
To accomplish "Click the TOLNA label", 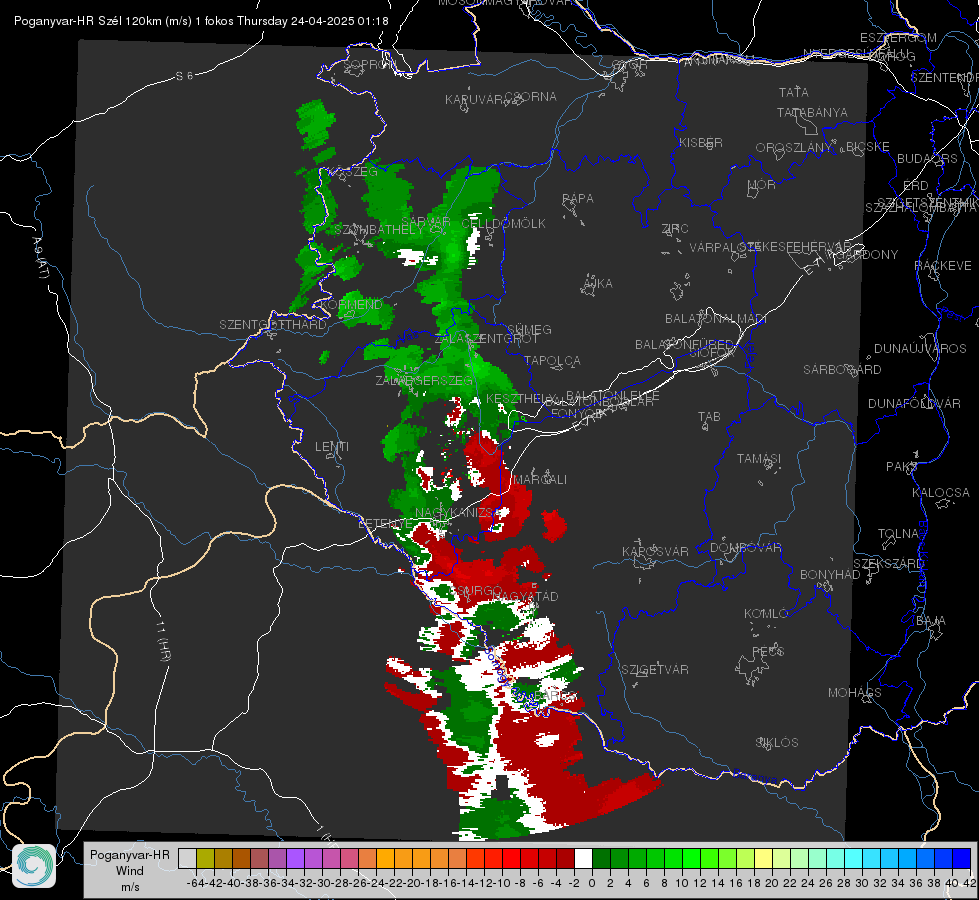I will [898, 534].
